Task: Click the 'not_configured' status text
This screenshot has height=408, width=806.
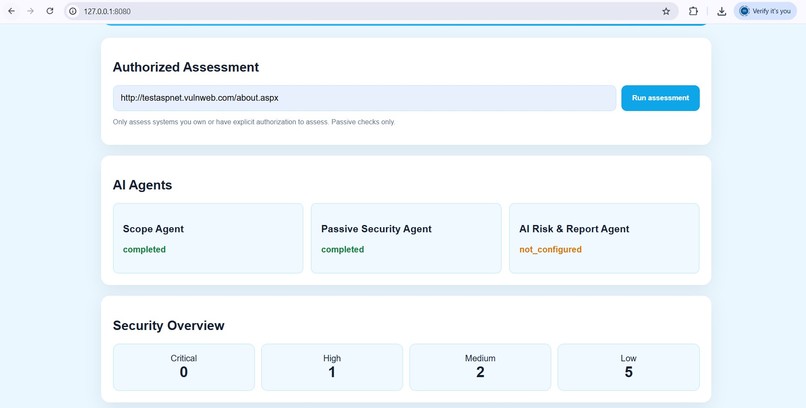Action: tap(550, 249)
